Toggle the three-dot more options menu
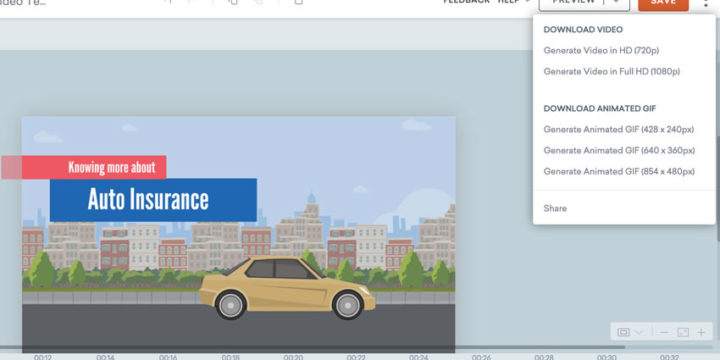Viewport: 720px width, 360px height. pyautogui.click(x=706, y=4)
